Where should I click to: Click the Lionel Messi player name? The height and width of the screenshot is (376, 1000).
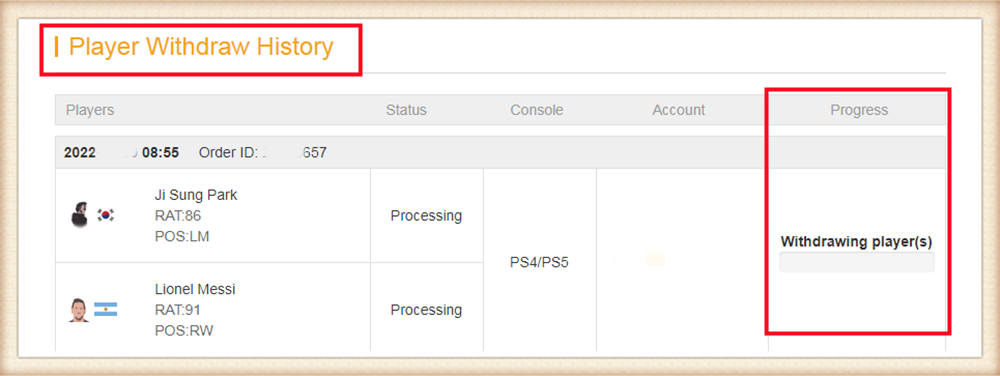[195, 289]
